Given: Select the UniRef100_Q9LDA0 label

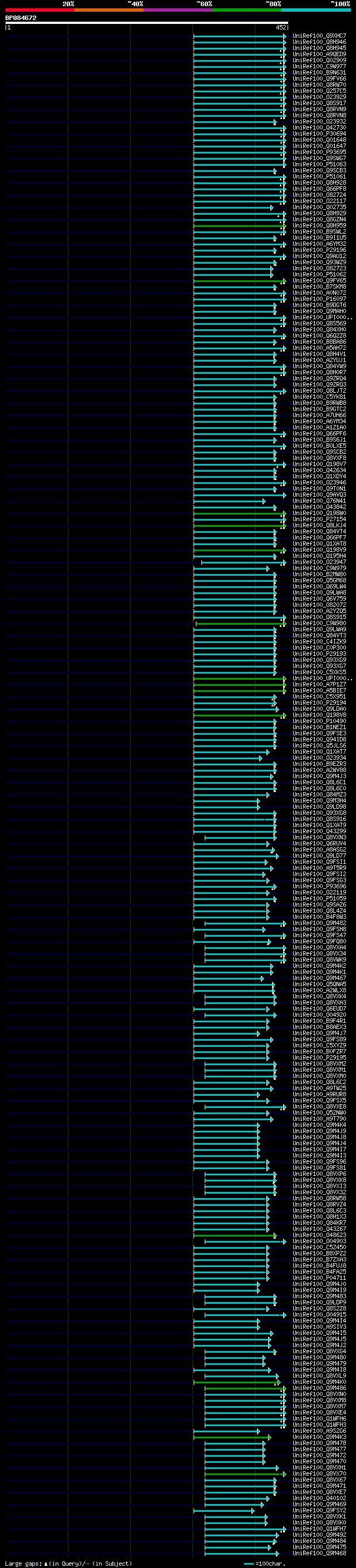Looking at the screenshot, I should tap(319, 709).
